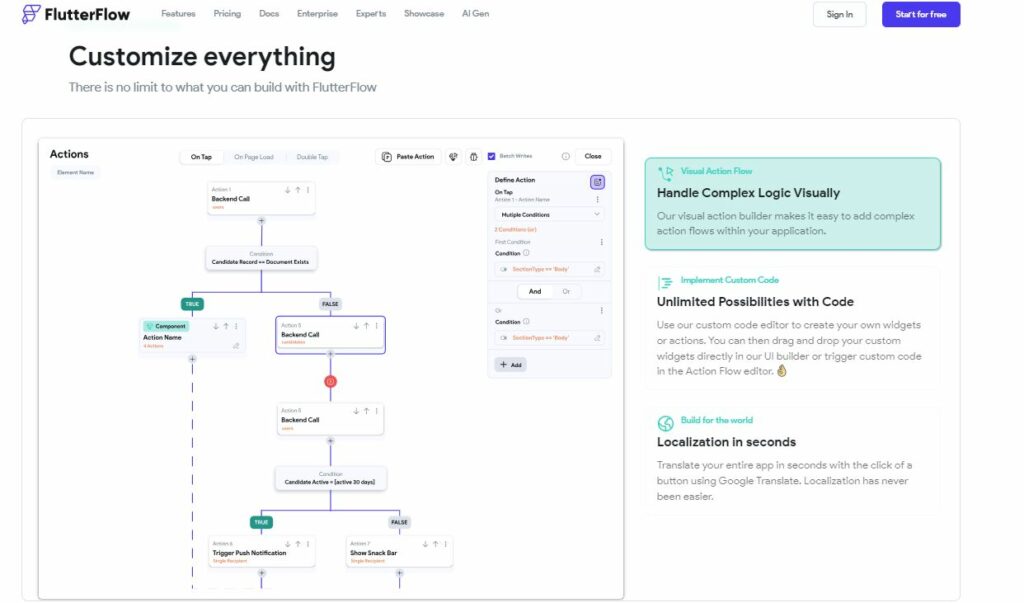The image size is (1024, 603).
Task: Open the Multiple Conditions dropdown
Action: click(549, 214)
